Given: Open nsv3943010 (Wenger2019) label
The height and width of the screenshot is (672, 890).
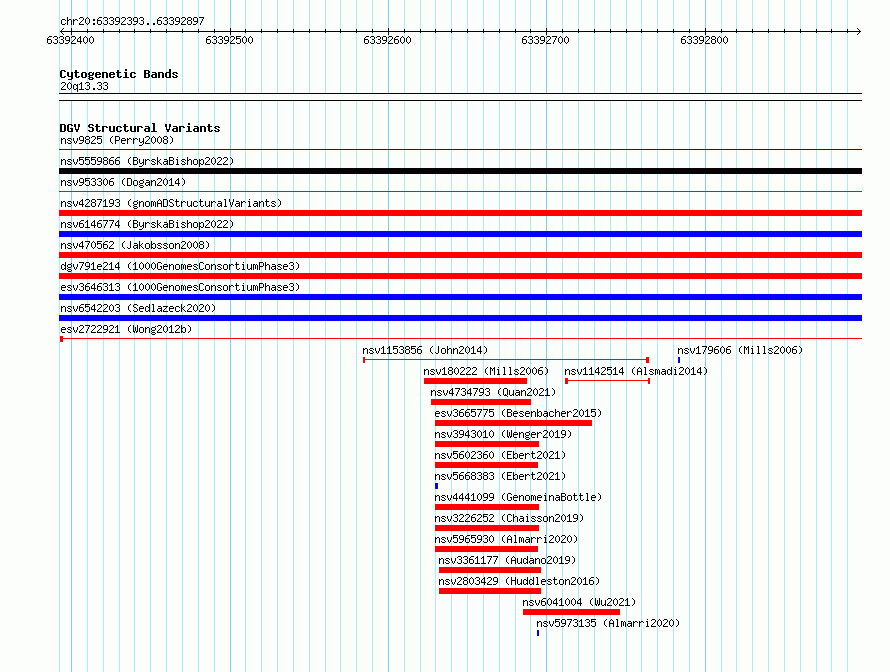Looking at the screenshot, I should tap(503, 434).
